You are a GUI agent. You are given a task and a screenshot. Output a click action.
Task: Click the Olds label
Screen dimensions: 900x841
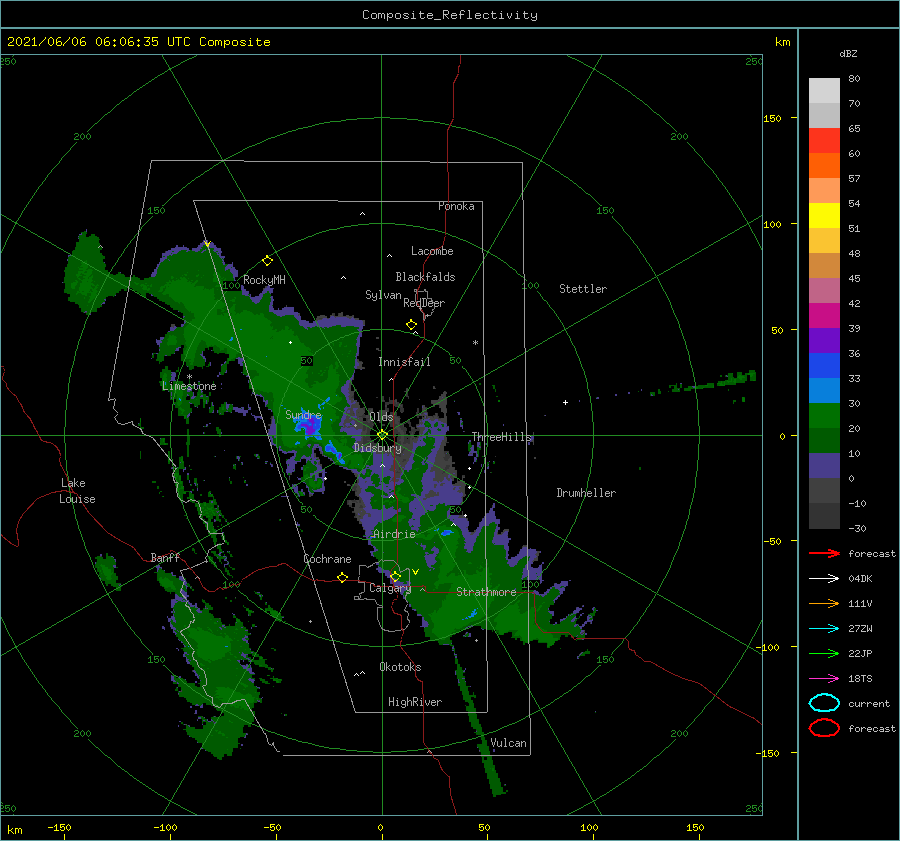(381, 417)
